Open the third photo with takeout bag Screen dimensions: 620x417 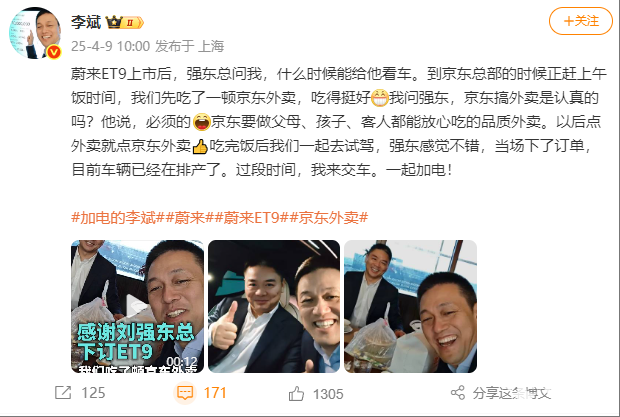pyautogui.click(x=410, y=306)
